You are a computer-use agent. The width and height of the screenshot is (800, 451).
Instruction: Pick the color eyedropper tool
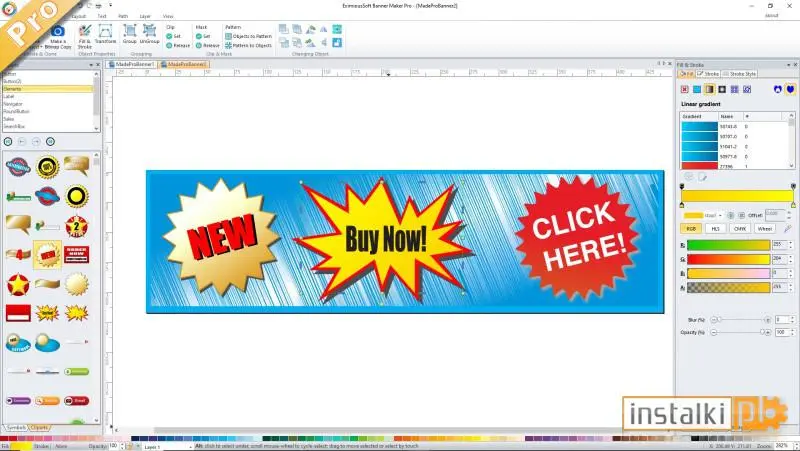tap(788, 229)
